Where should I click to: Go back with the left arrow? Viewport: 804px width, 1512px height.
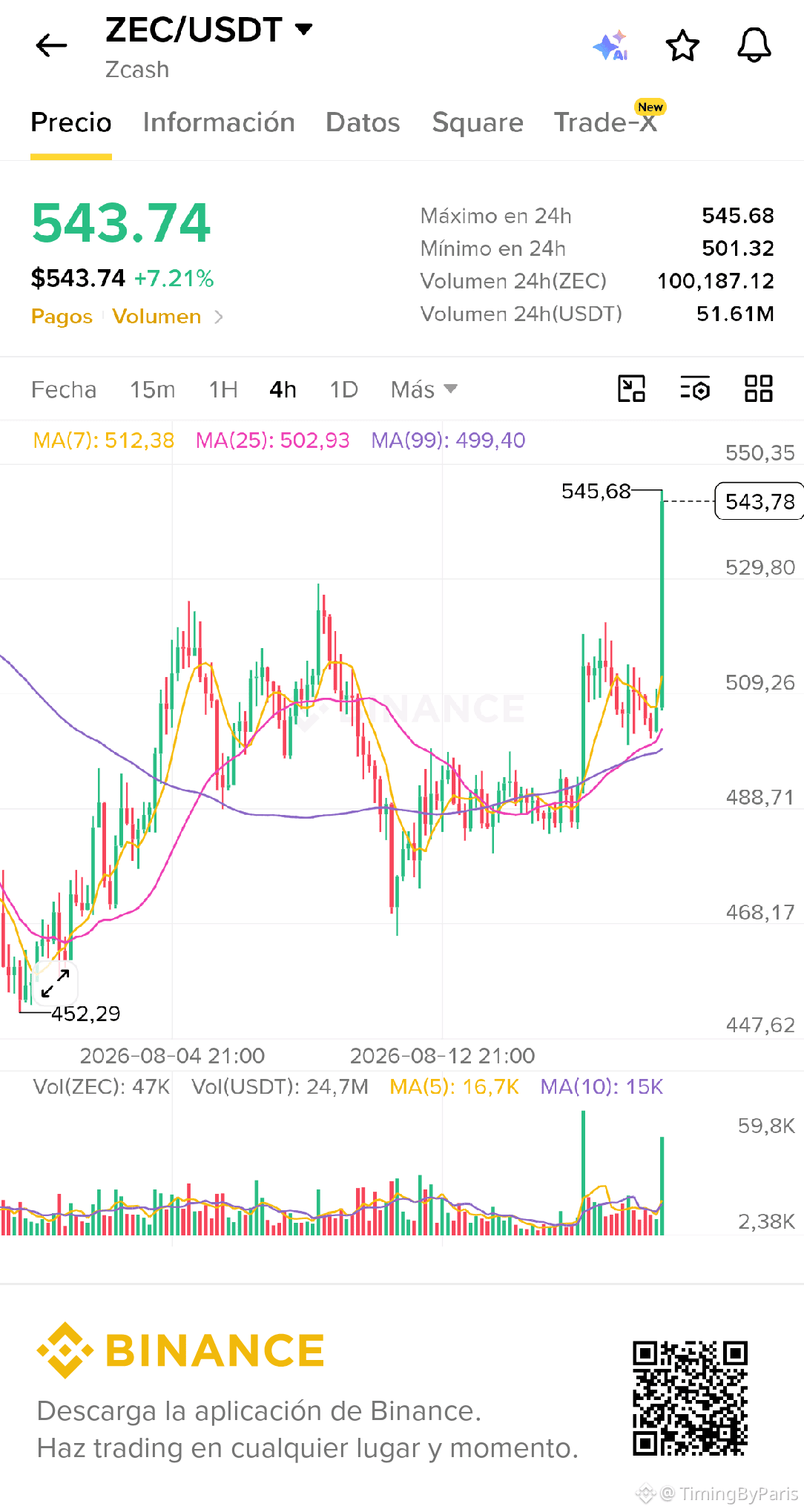click(x=51, y=45)
